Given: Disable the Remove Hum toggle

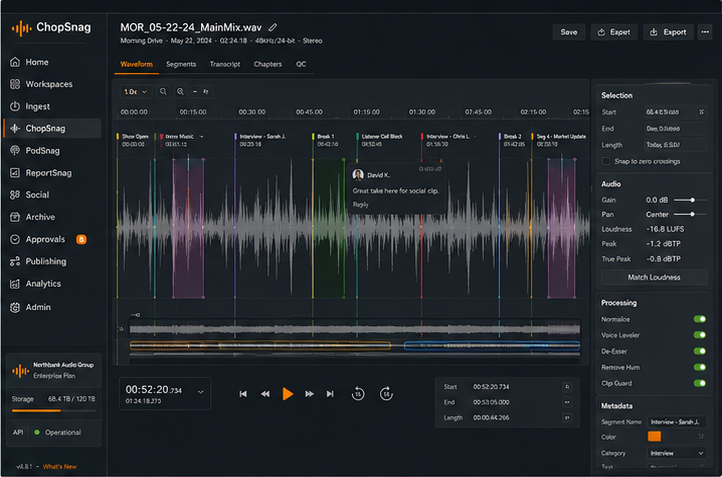Looking at the screenshot, I should coord(699,367).
